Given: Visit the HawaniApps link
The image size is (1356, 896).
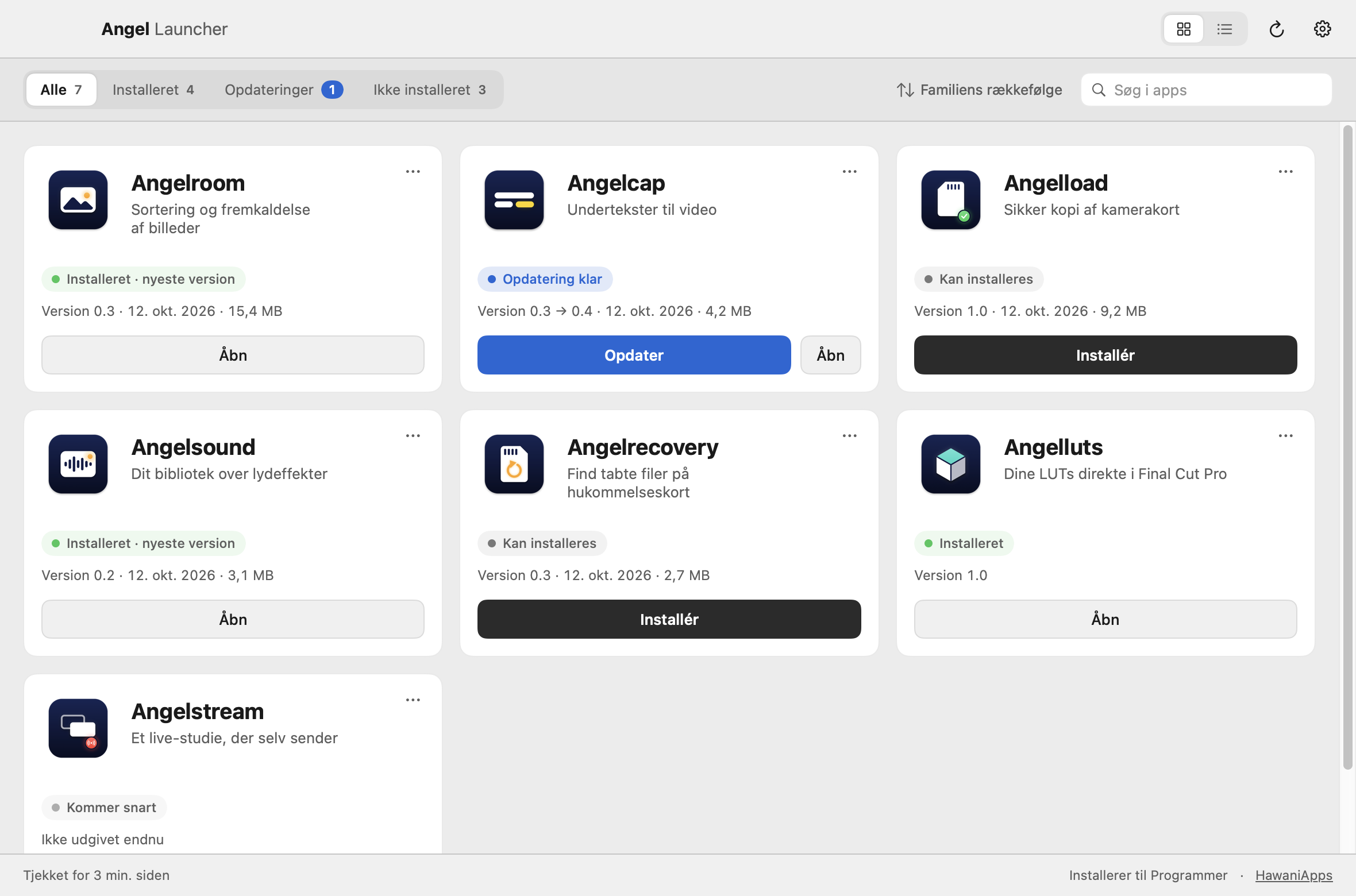Looking at the screenshot, I should [x=1293, y=875].
